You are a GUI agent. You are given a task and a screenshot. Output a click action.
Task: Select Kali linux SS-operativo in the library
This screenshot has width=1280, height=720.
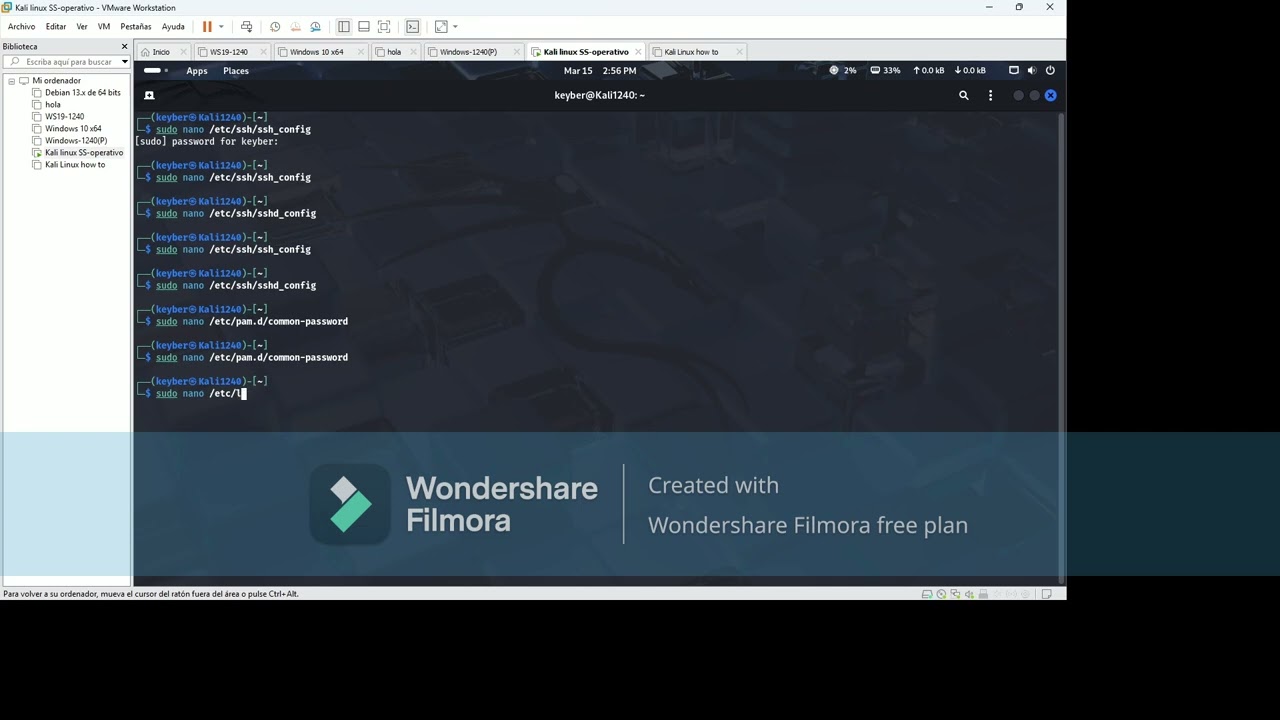tap(84, 153)
